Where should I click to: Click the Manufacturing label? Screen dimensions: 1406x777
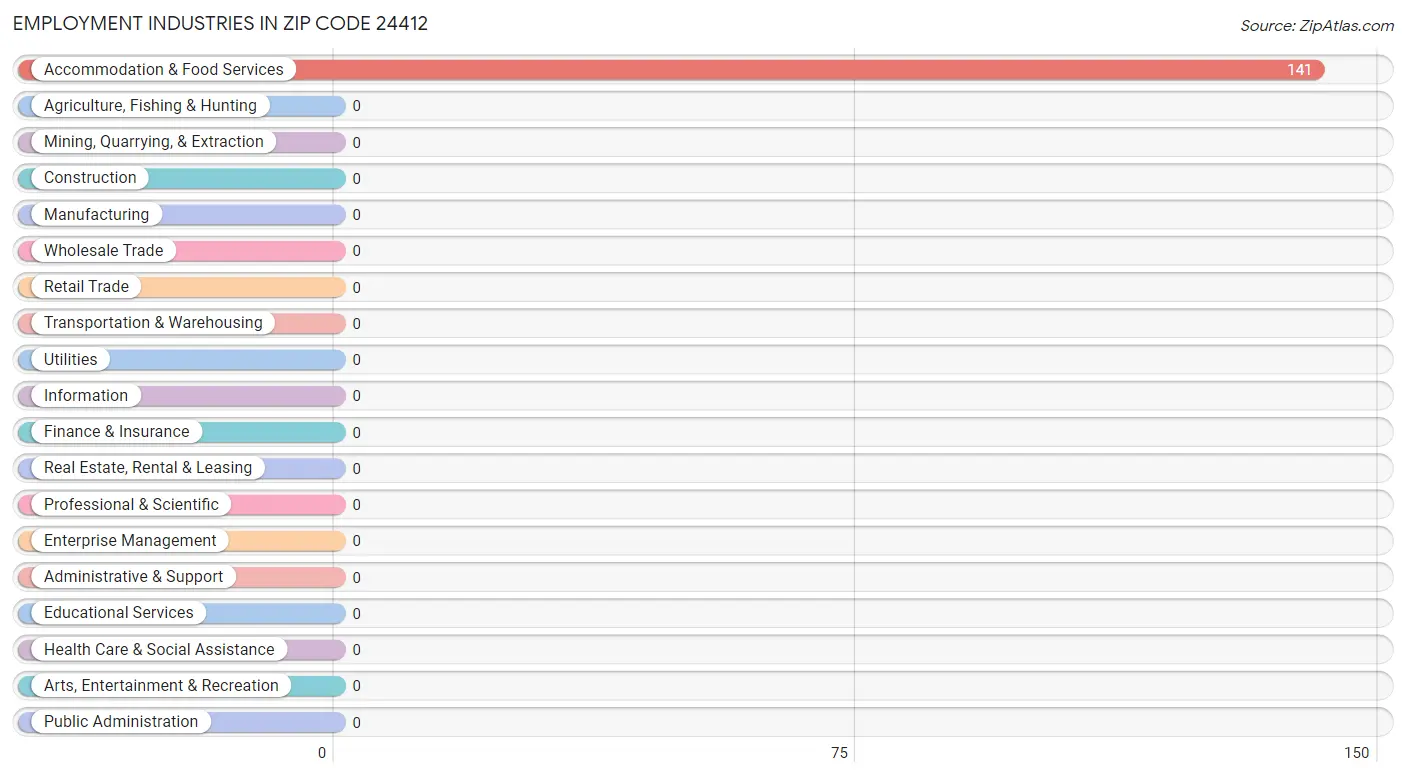[x=96, y=215]
